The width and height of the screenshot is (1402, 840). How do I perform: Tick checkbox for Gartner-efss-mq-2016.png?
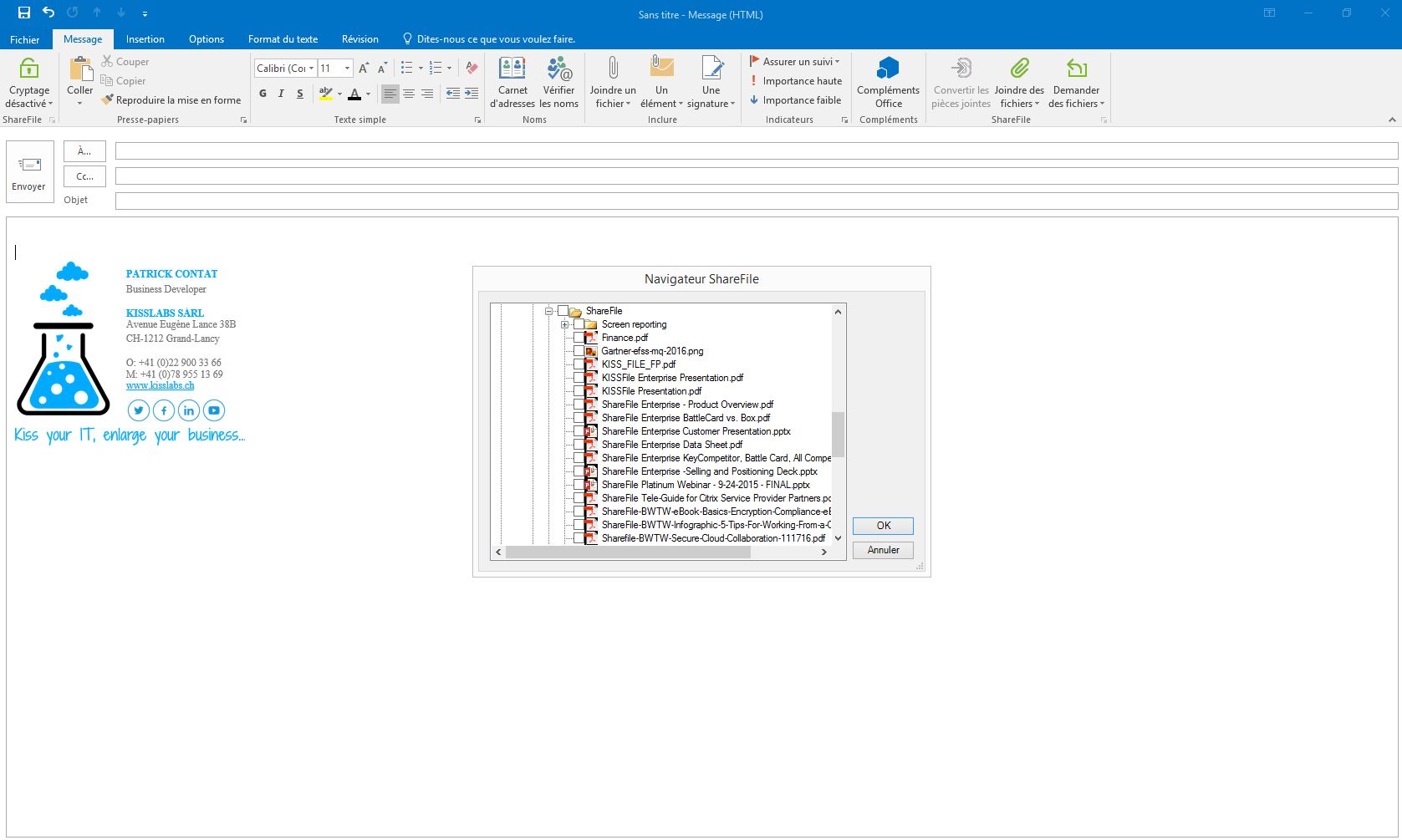(579, 351)
